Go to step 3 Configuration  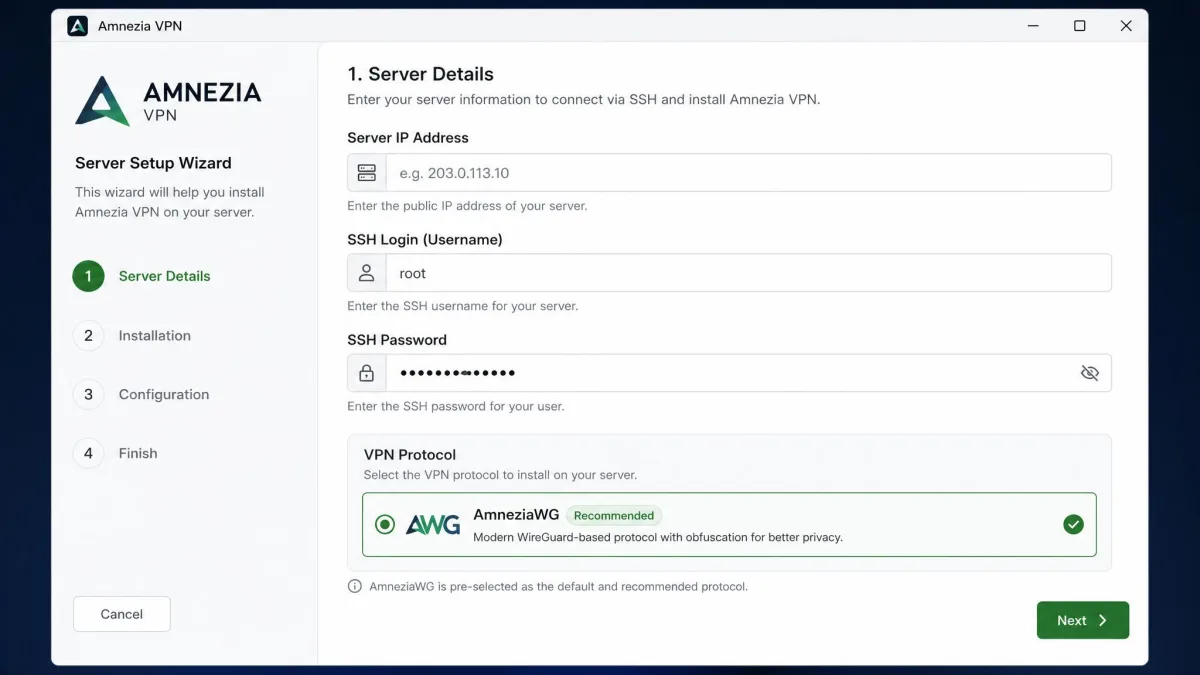141,394
